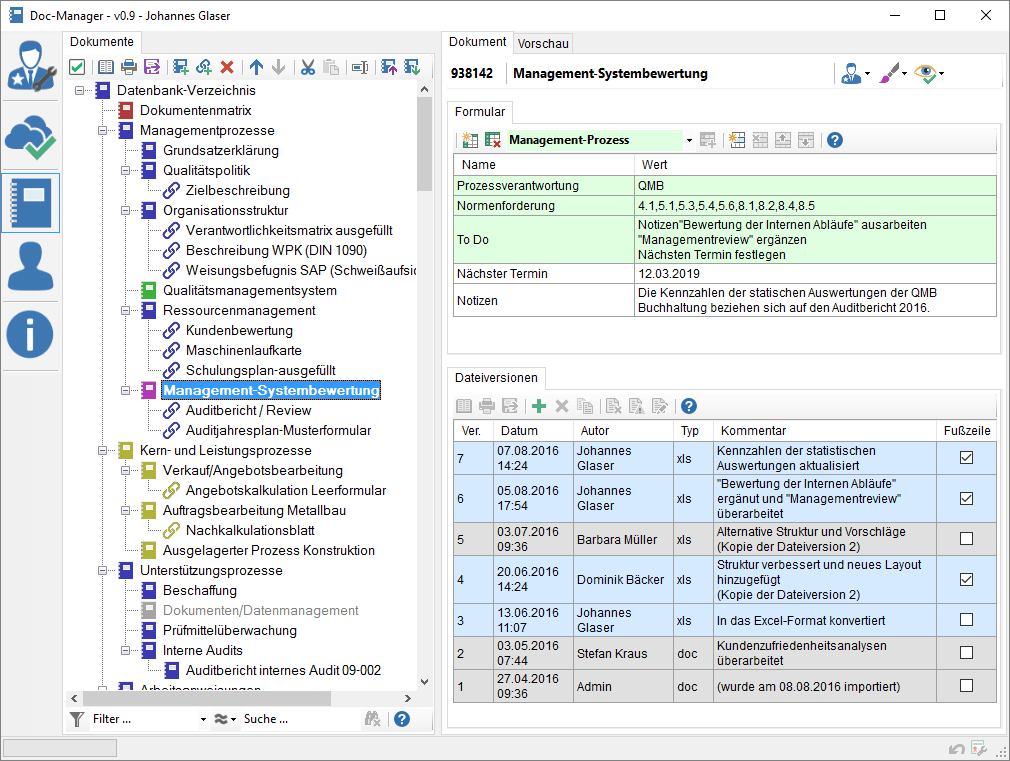The image size is (1010, 761).
Task: Click the red X delete icon above the tree
Action: click(x=227, y=67)
